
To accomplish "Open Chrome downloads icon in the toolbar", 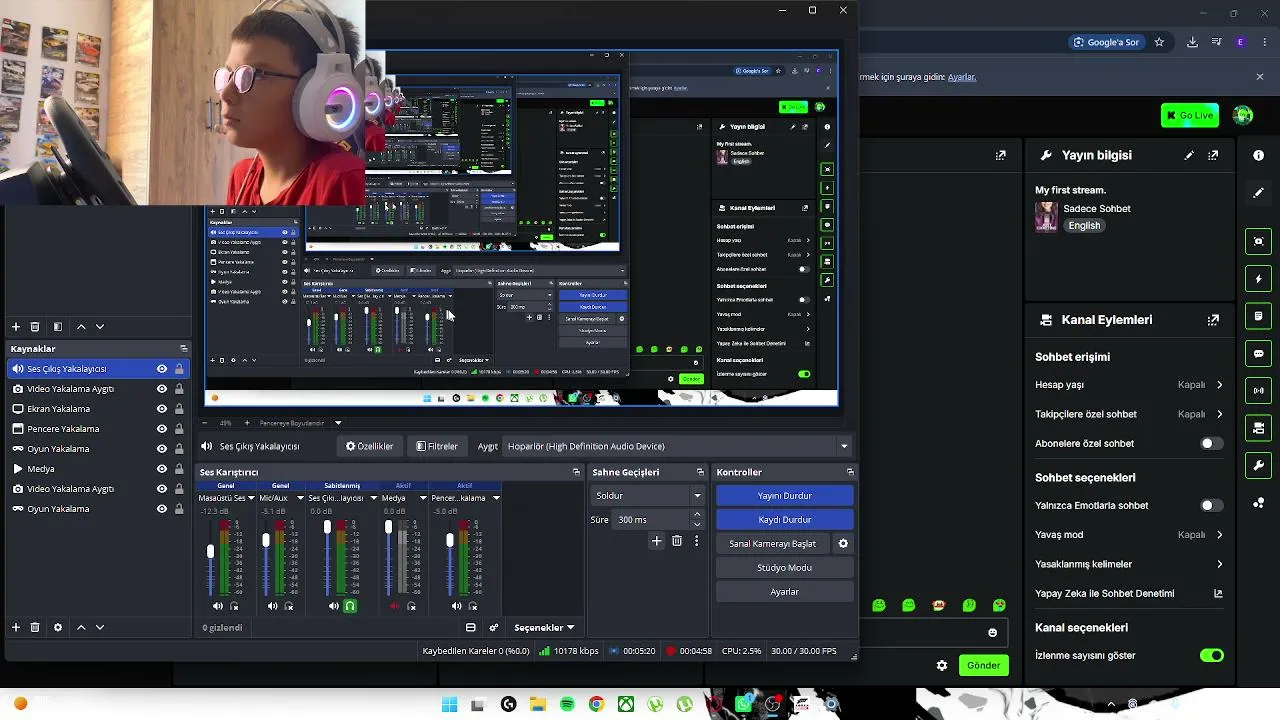I will pos(1192,42).
